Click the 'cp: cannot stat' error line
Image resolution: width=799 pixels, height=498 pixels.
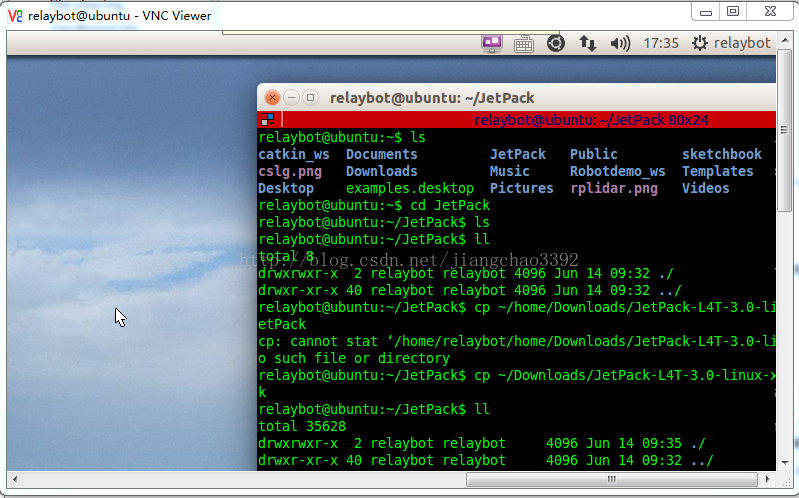(x=517, y=342)
